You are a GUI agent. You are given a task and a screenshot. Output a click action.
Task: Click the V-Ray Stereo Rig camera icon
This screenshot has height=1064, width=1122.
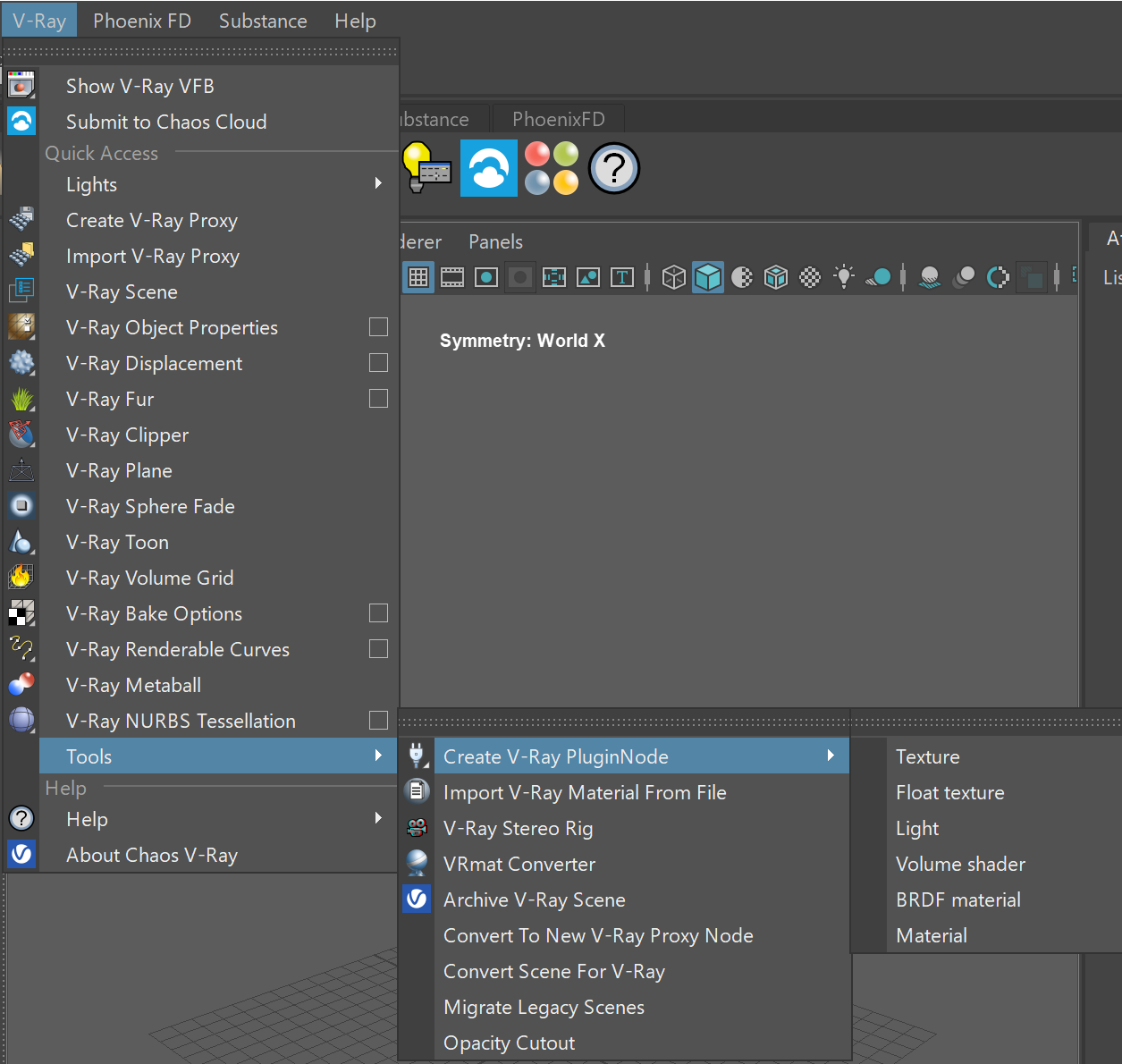(x=417, y=827)
